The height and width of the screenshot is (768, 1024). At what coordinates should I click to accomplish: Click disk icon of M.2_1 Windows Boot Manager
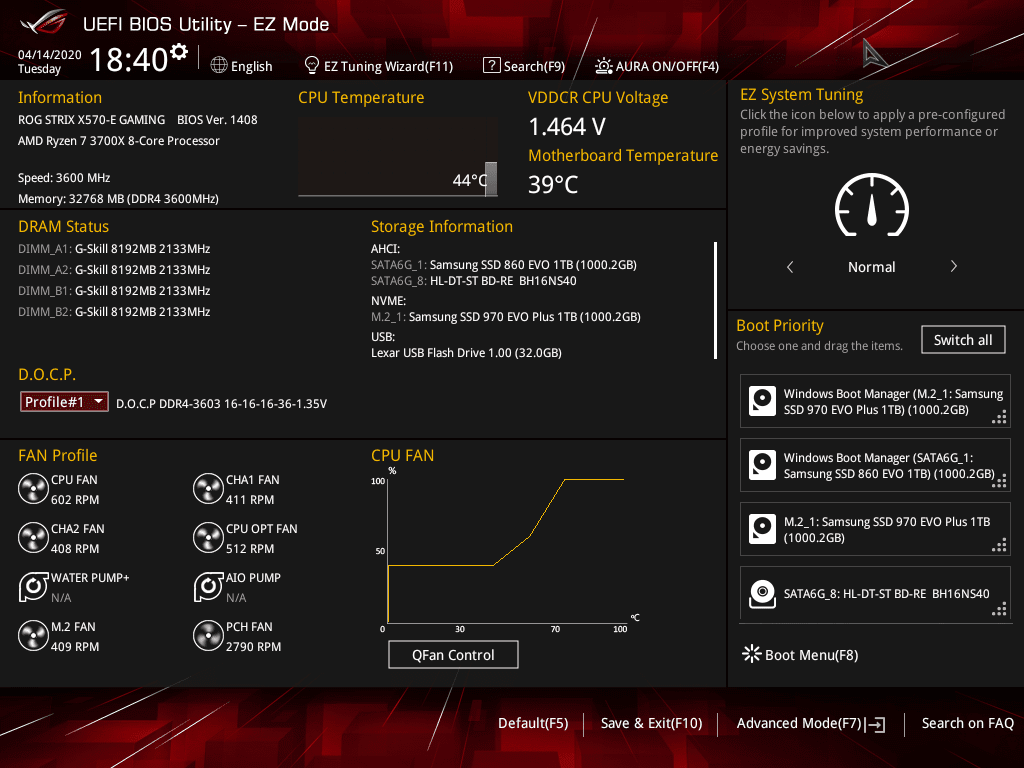[x=762, y=401]
